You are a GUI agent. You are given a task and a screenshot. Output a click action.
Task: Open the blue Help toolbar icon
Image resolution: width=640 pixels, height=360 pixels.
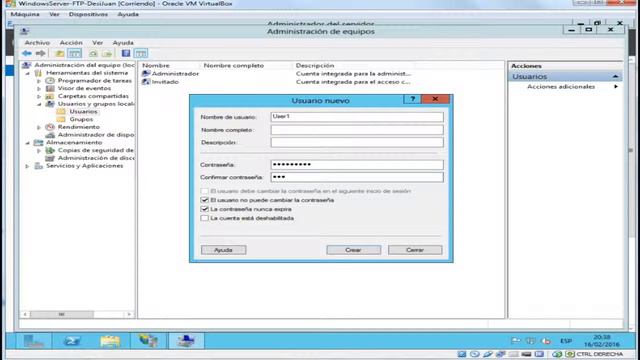click(x=126, y=53)
